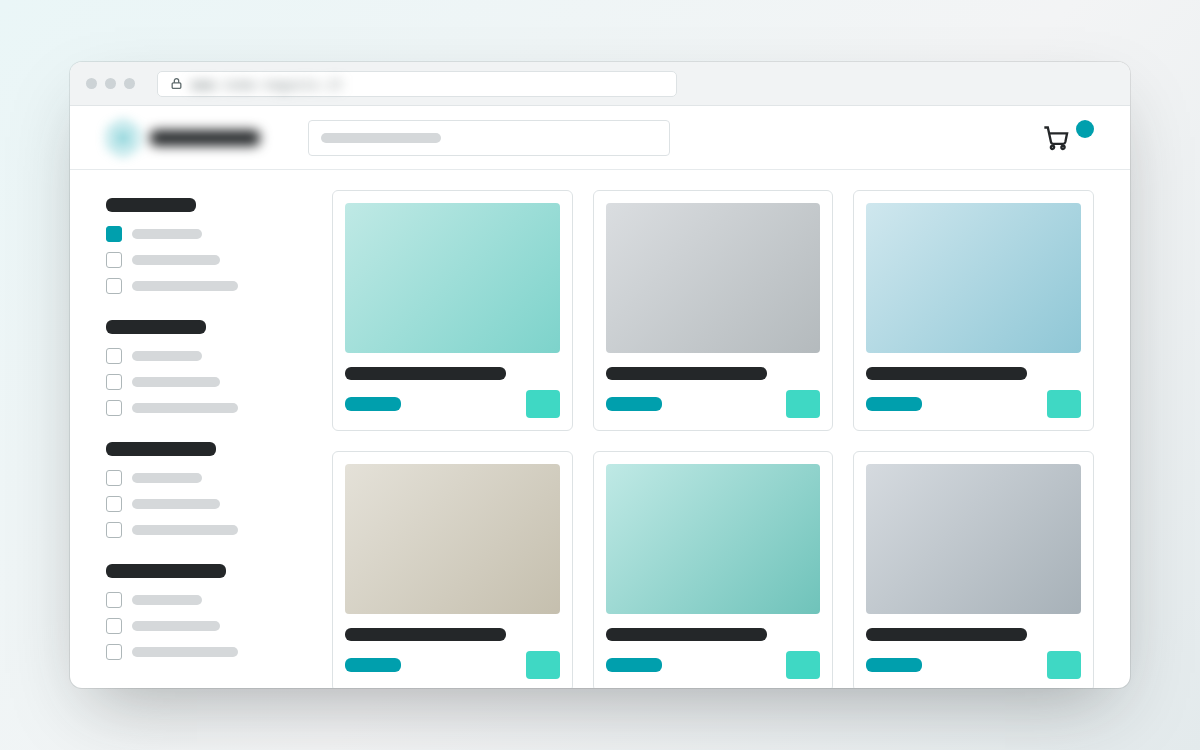The image size is (1200, 750).
Task: Click price pill on light blue card
Action: [x=894, y=404]
